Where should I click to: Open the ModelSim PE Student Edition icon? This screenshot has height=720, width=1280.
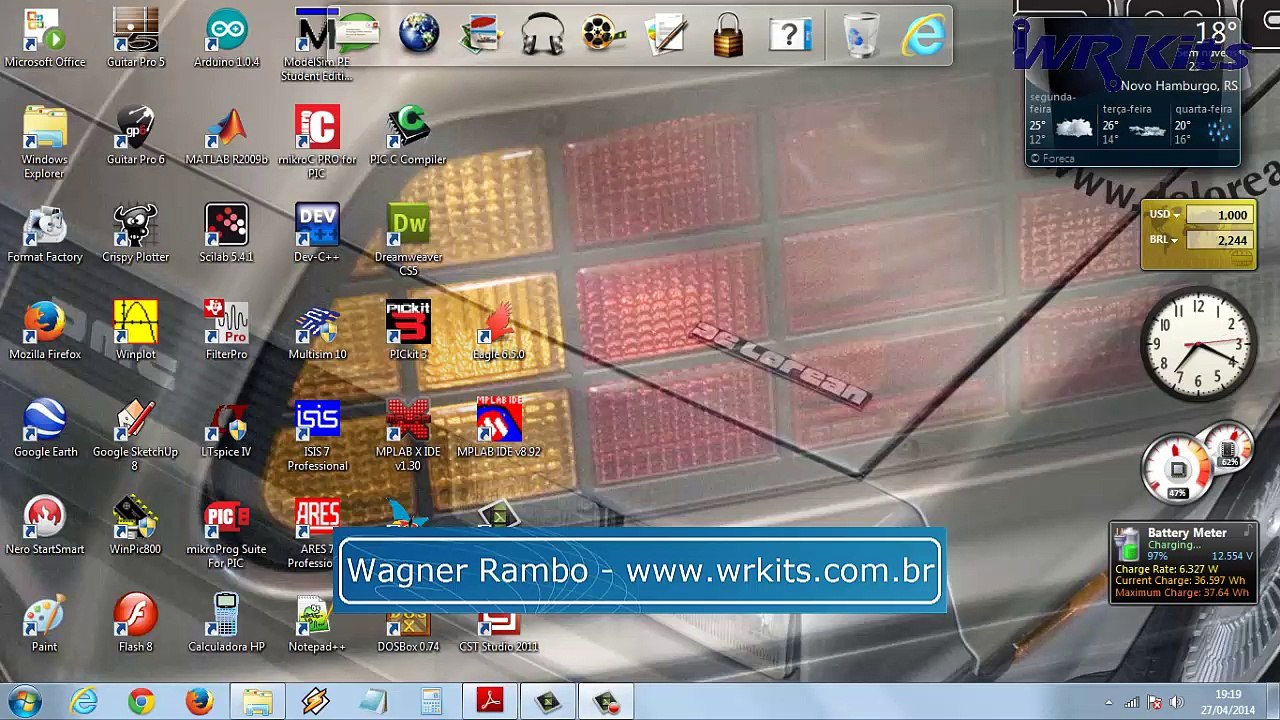pyautogui.click(x=317, y=44)
